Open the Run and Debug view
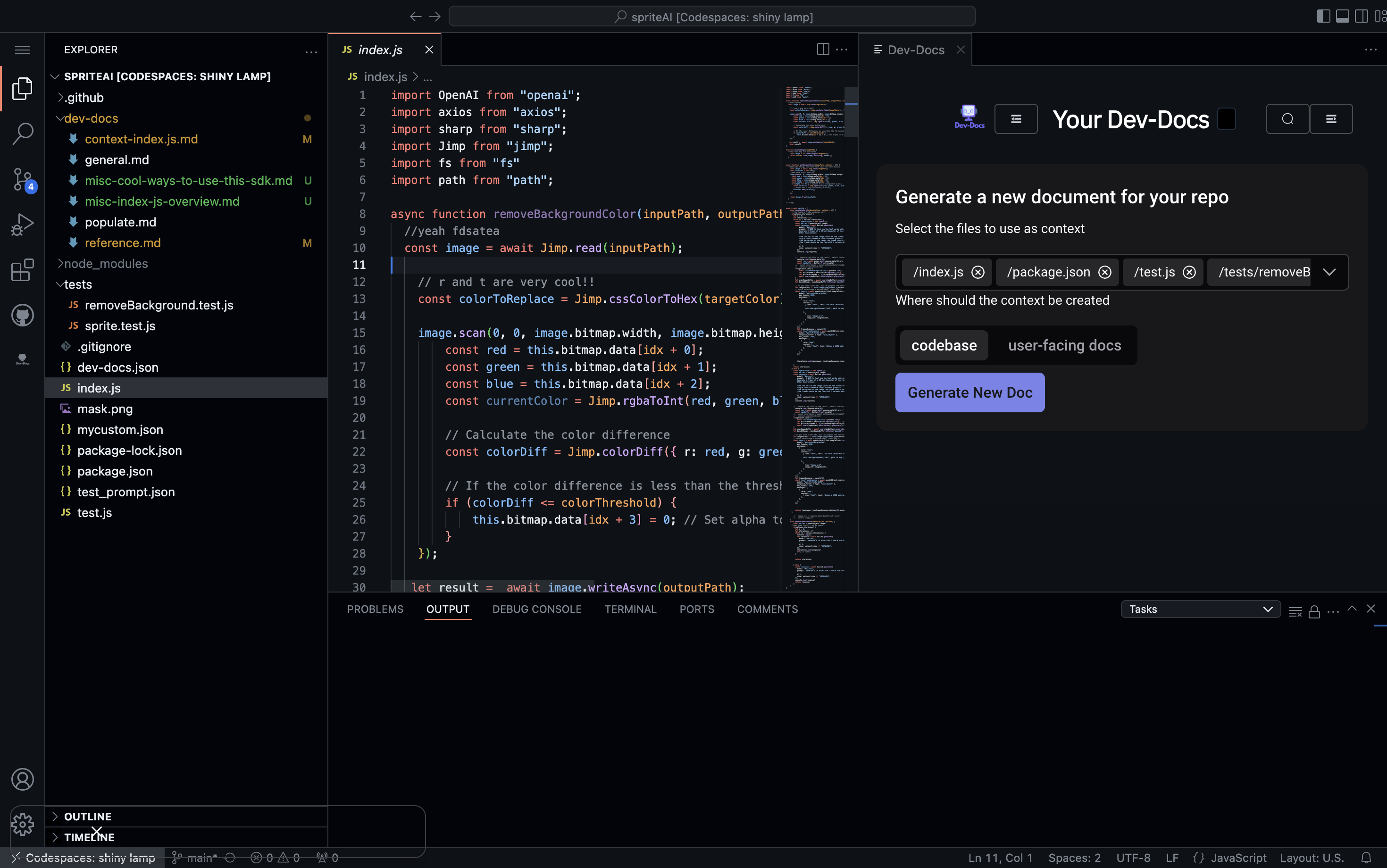The width and height of the screenshot is (1387, 868). tap(22, 225)
